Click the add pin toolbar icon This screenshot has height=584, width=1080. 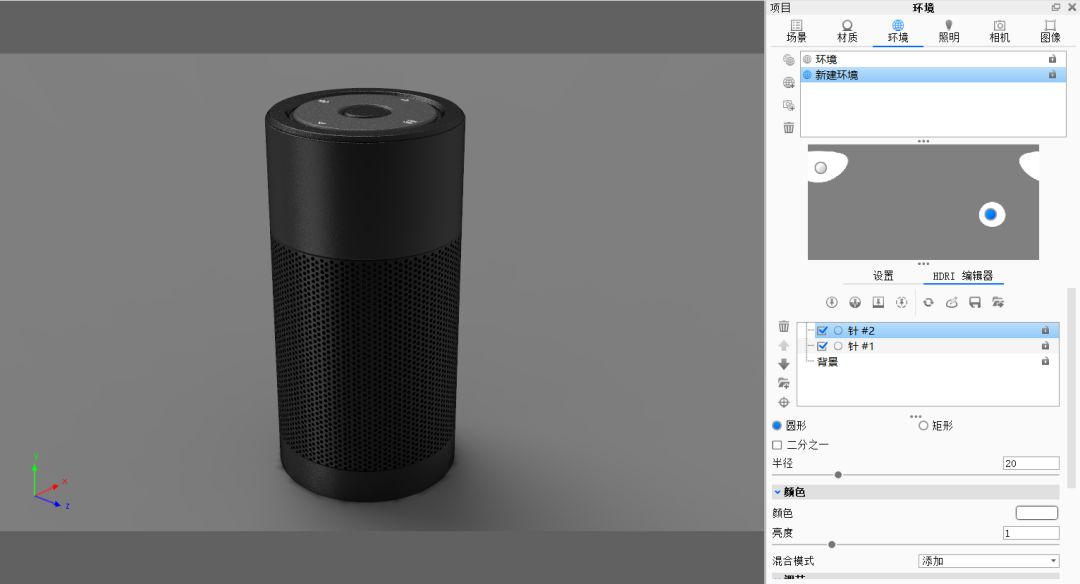[831, 302]
